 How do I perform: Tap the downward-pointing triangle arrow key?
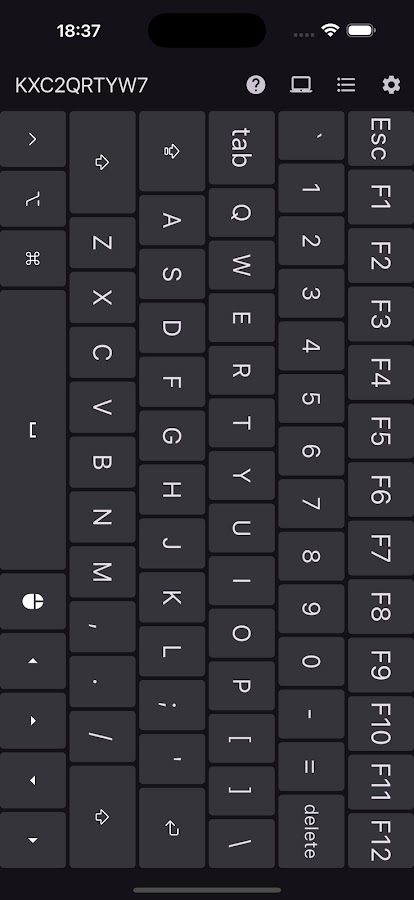(x=33, y=840)
